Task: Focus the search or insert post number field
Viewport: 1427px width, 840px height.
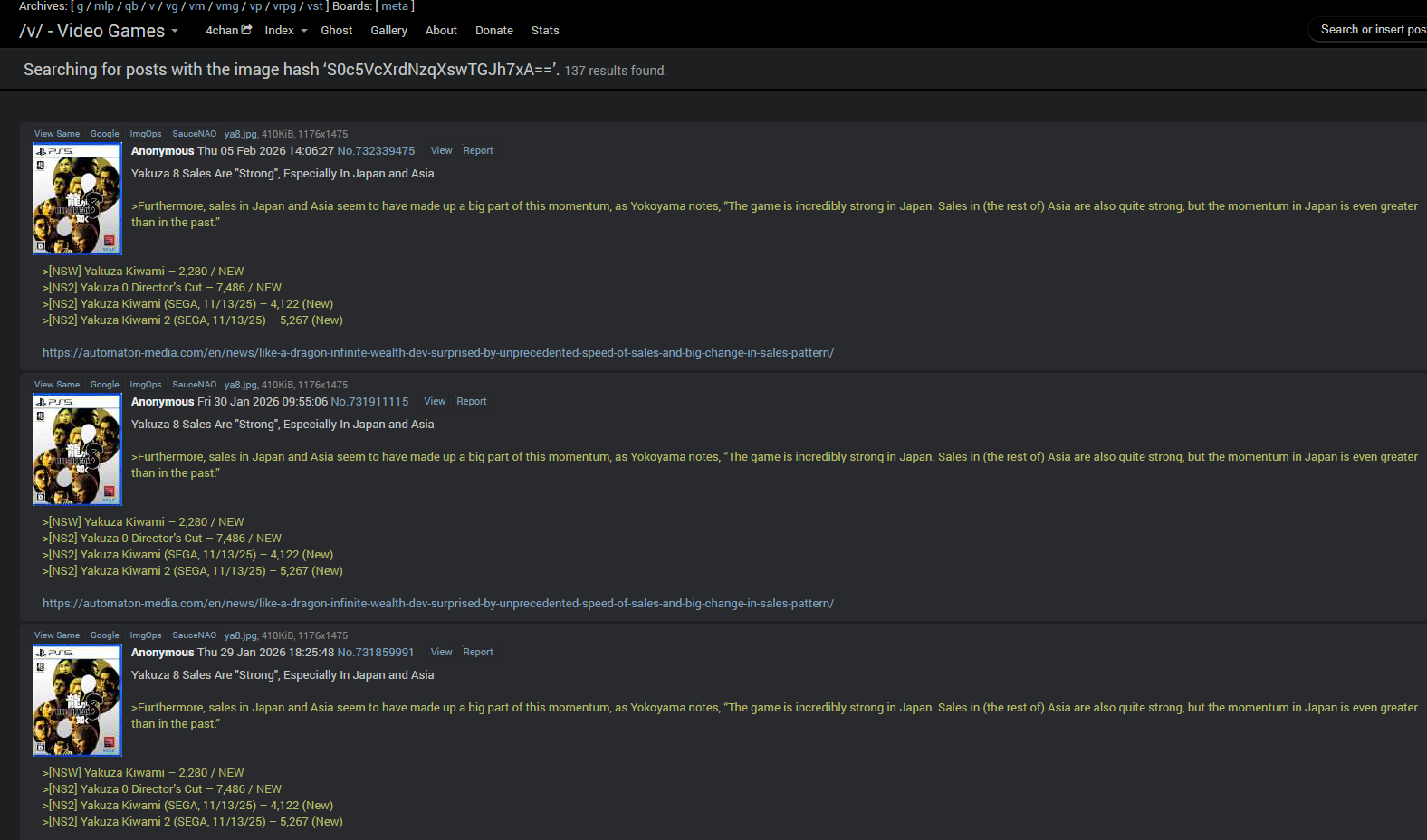Action: [x=1369, y=29]
